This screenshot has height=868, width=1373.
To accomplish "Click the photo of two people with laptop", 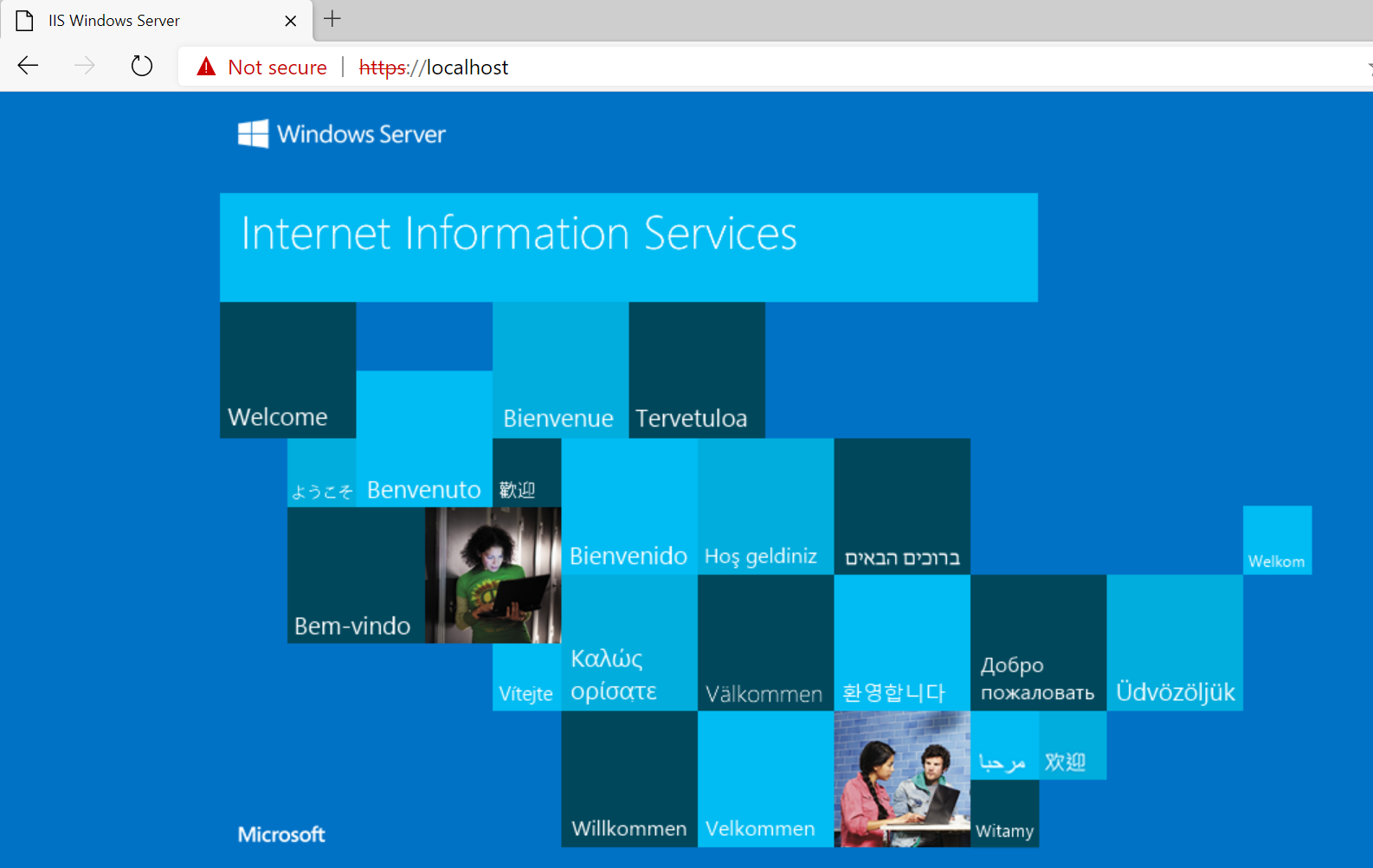I will click(902, 779).
